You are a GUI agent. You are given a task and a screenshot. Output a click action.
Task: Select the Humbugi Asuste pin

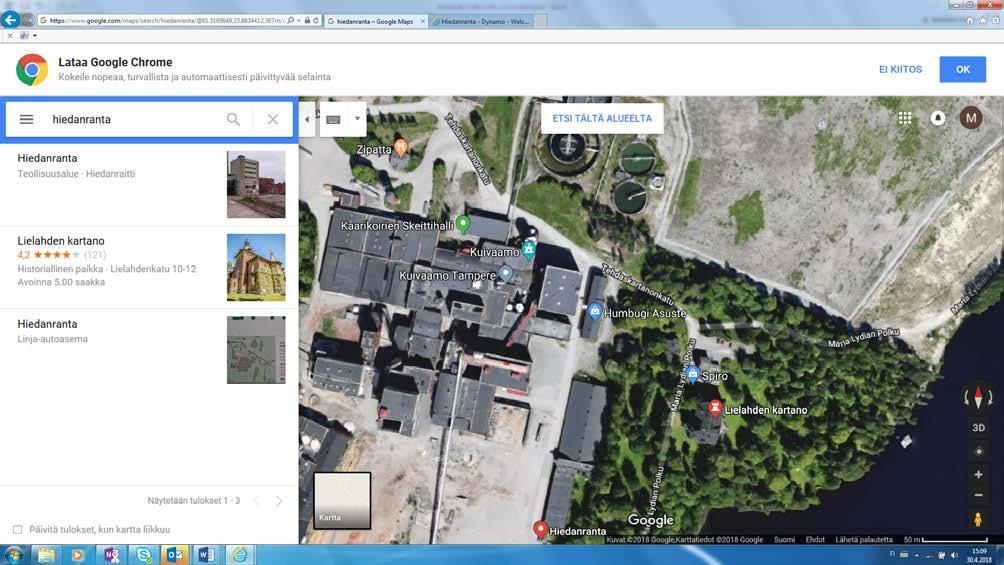pos(594,311)
